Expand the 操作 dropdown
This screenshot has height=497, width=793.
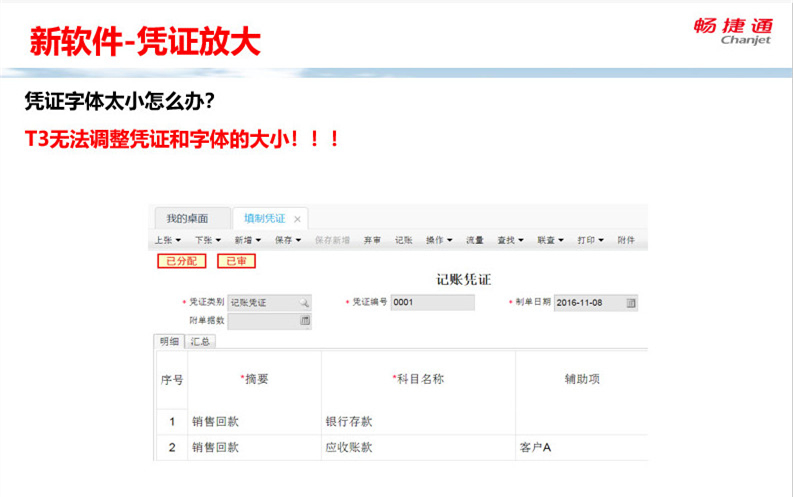tap(439, 240)
